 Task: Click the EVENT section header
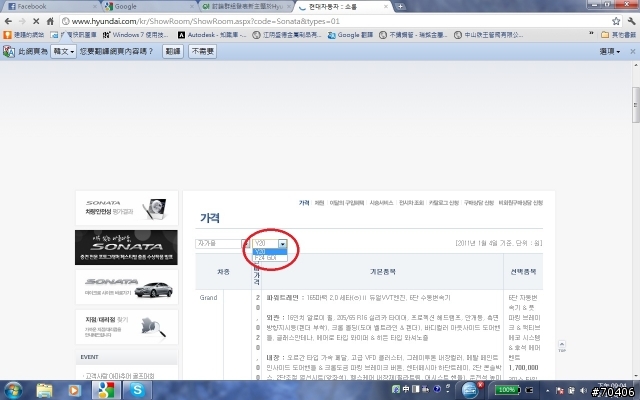tap(127, 357)
